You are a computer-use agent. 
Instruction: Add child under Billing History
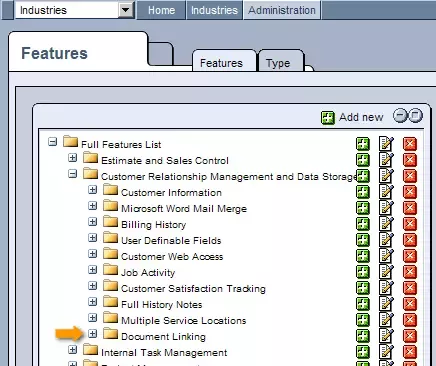pos(363,224)
